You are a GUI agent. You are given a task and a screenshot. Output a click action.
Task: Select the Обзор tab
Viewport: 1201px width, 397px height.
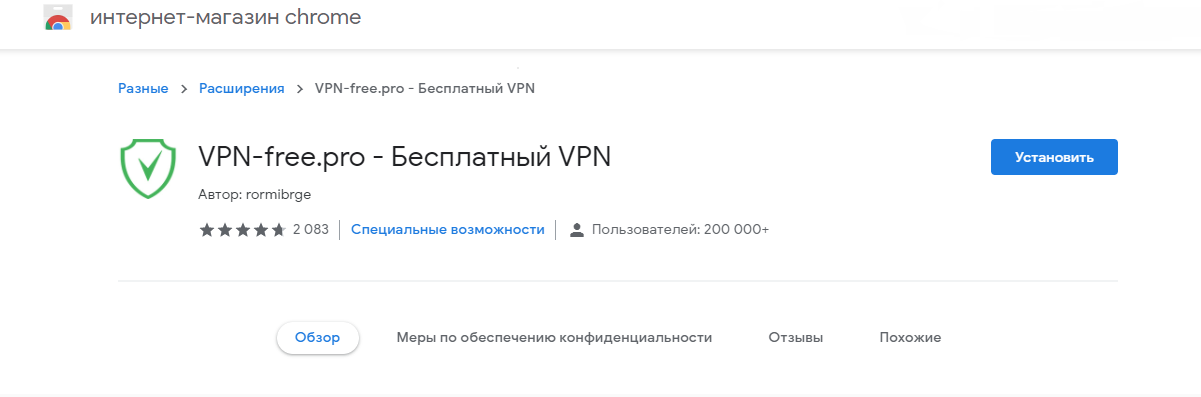point(318,338)
